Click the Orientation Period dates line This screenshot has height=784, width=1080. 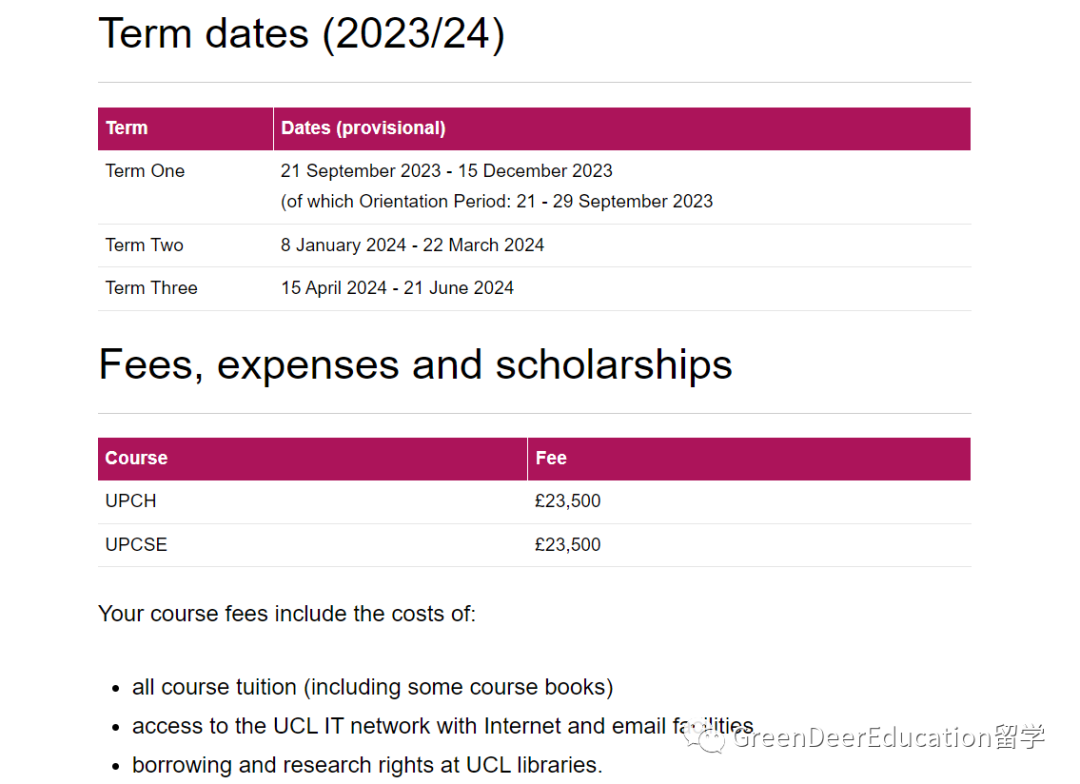coord(497,201)
